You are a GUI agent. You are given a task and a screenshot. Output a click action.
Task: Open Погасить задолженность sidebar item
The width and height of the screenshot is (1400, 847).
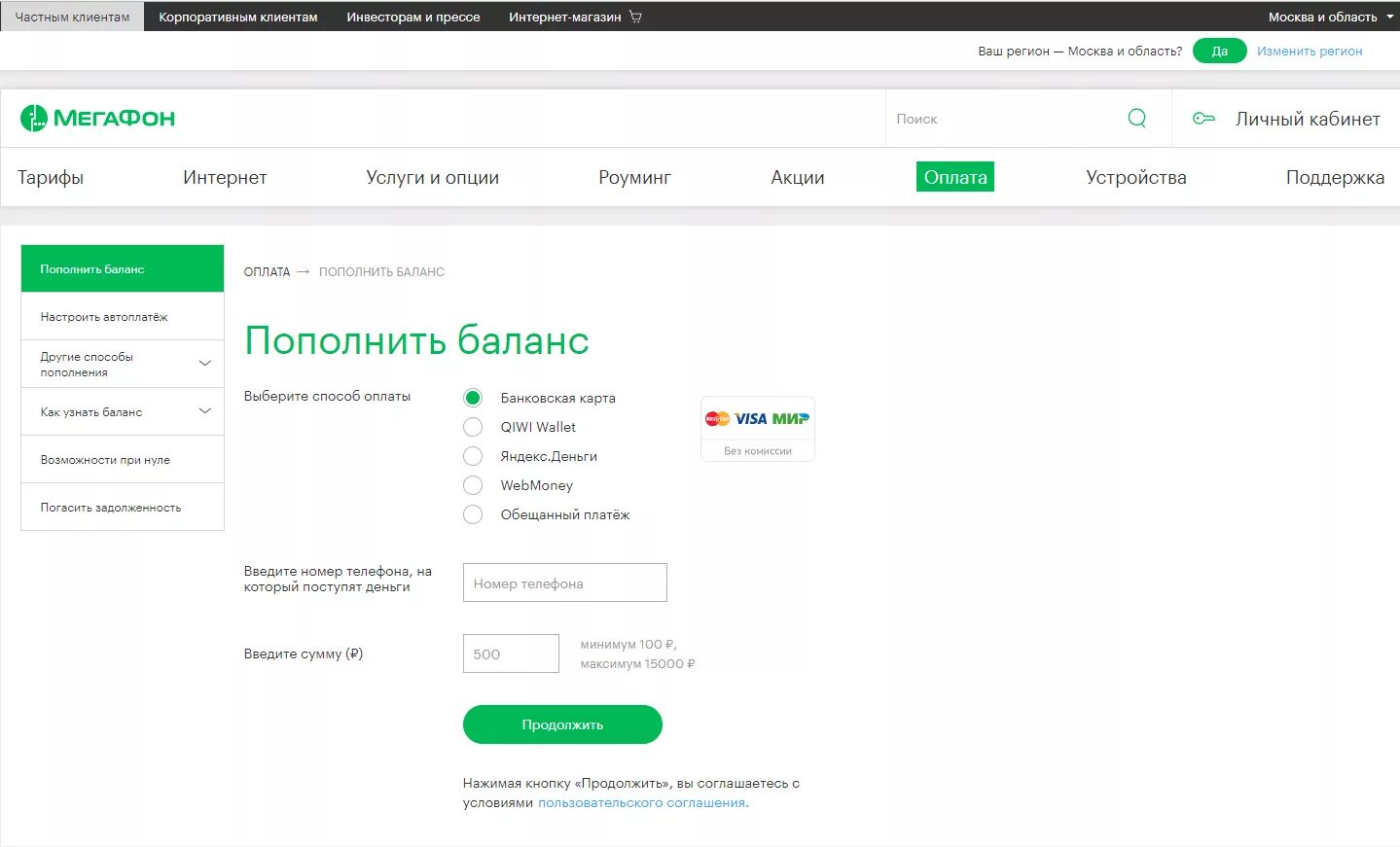click(x=123, y=507)
